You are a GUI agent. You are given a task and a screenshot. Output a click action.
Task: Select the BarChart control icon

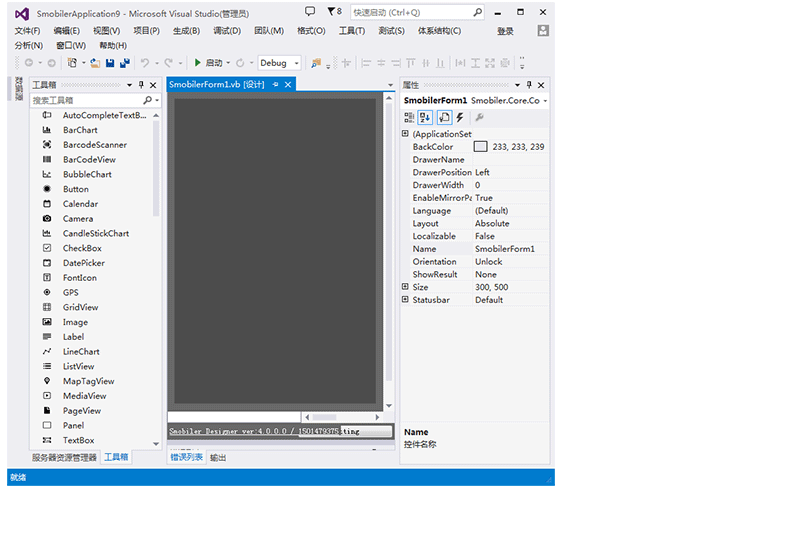(x=47, y=130)
